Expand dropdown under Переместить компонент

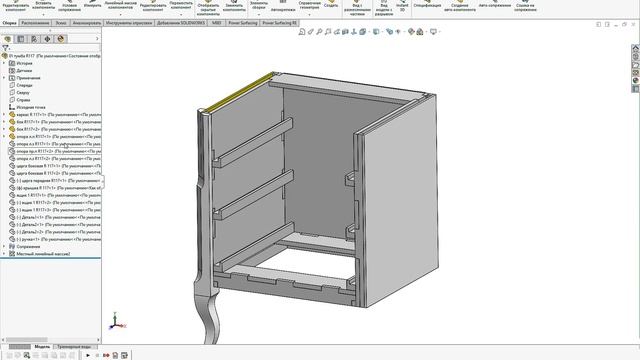pyautogui.click(x=181, y=14)
